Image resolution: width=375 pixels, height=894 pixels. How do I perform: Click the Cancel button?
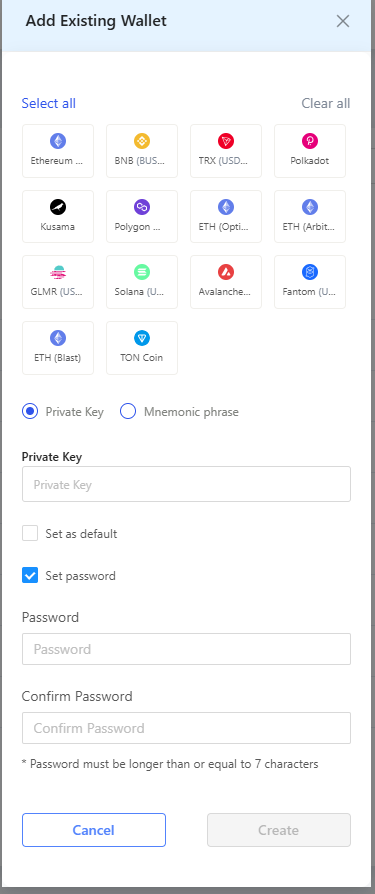pyautogui.click(x=94, y=830)
